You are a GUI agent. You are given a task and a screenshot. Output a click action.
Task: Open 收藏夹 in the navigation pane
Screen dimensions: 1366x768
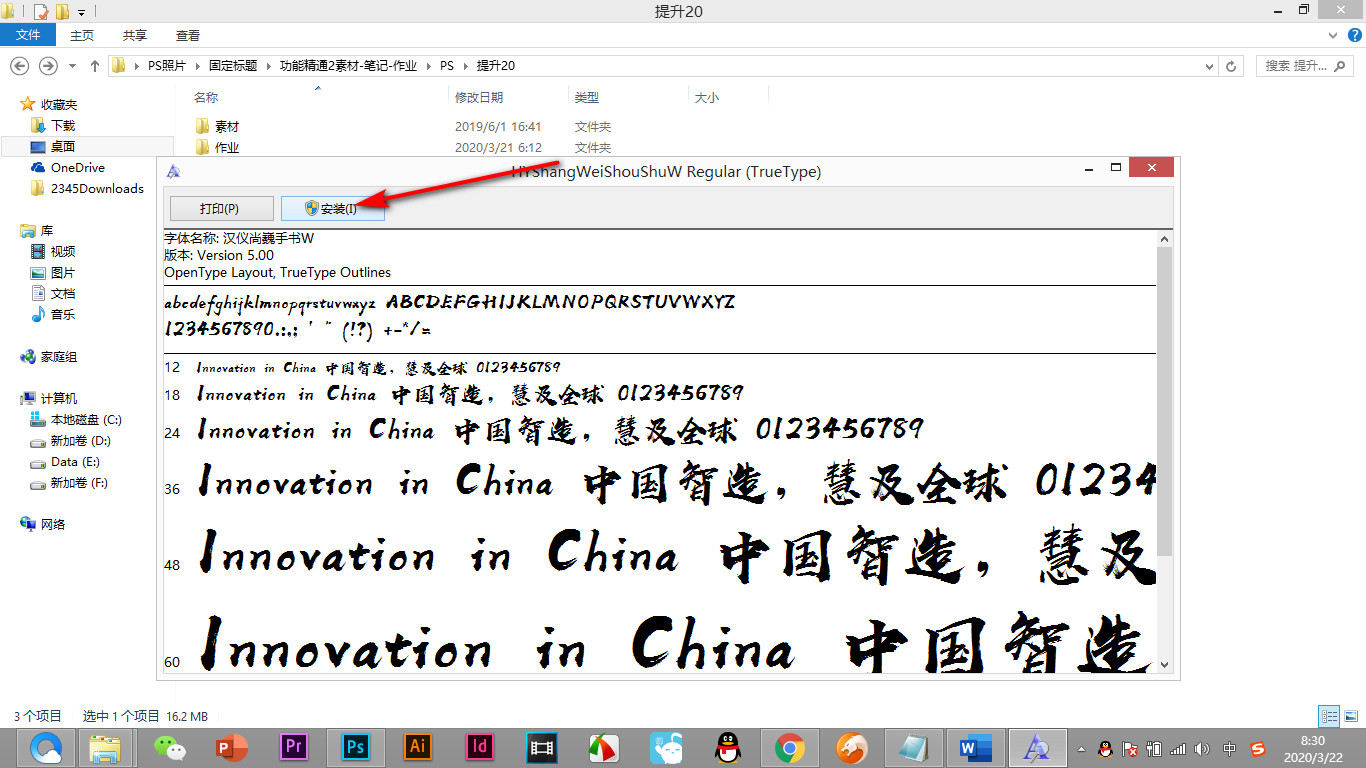58,104
